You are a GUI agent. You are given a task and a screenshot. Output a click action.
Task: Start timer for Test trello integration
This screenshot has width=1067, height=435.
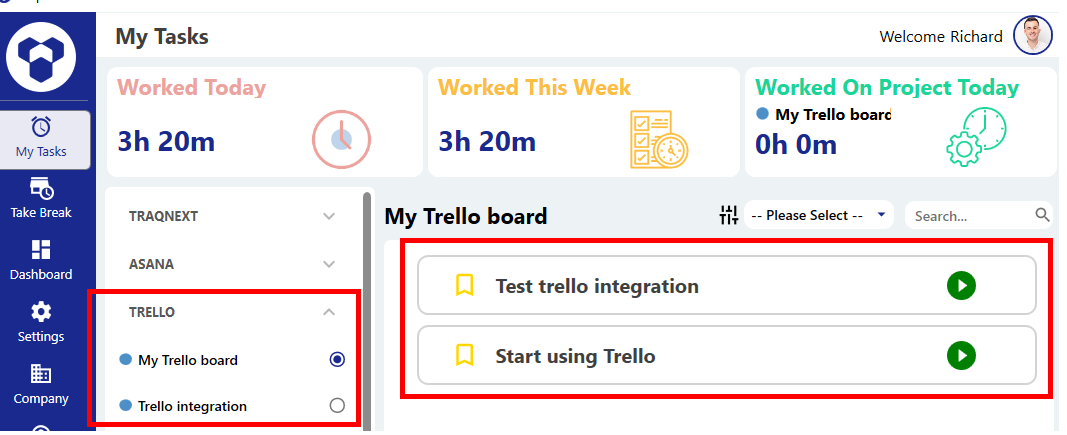click(x=961, y=286)
